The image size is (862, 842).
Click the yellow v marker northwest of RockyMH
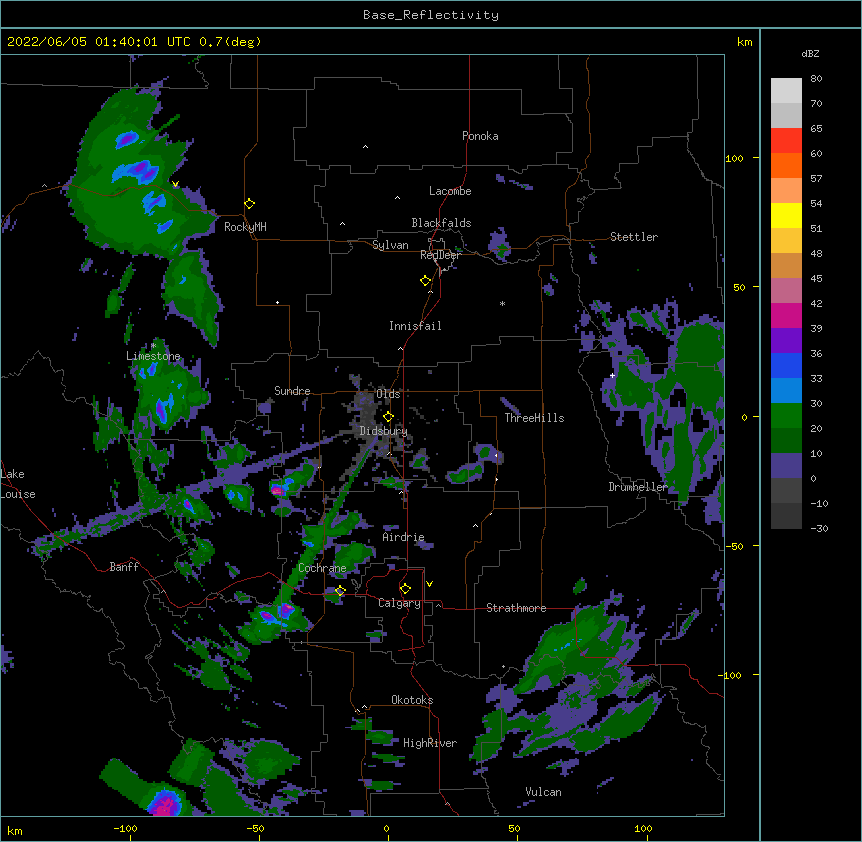[x=175, y=184]
